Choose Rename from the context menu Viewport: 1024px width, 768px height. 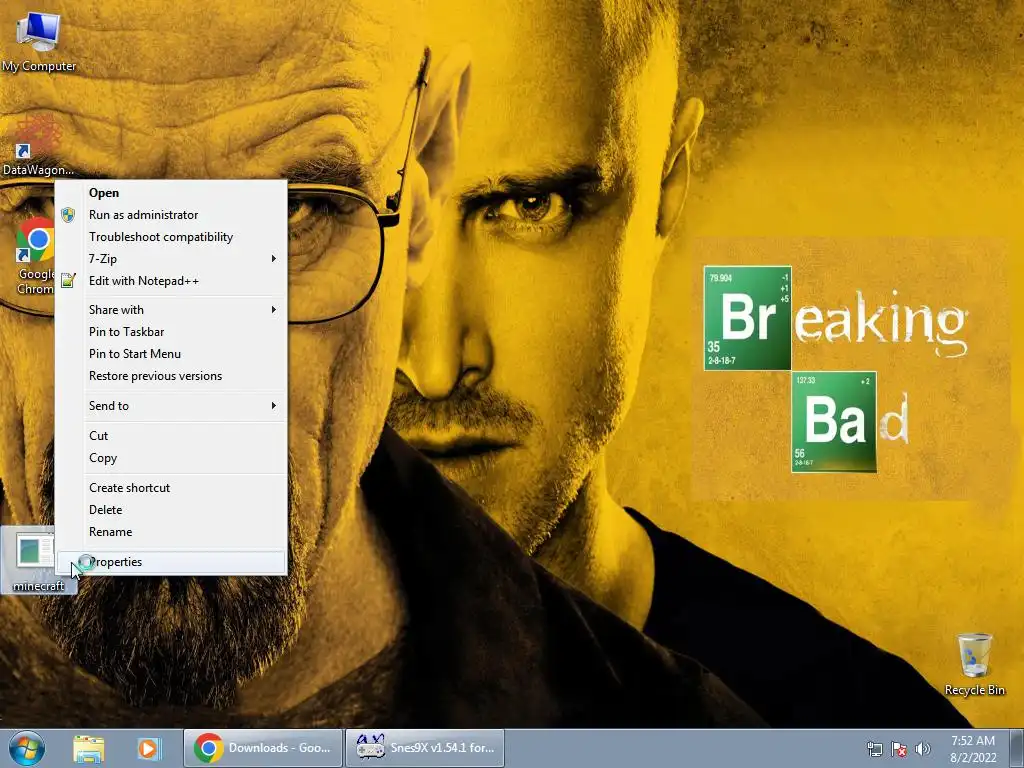pyautogui.click(x=171, y=533)
